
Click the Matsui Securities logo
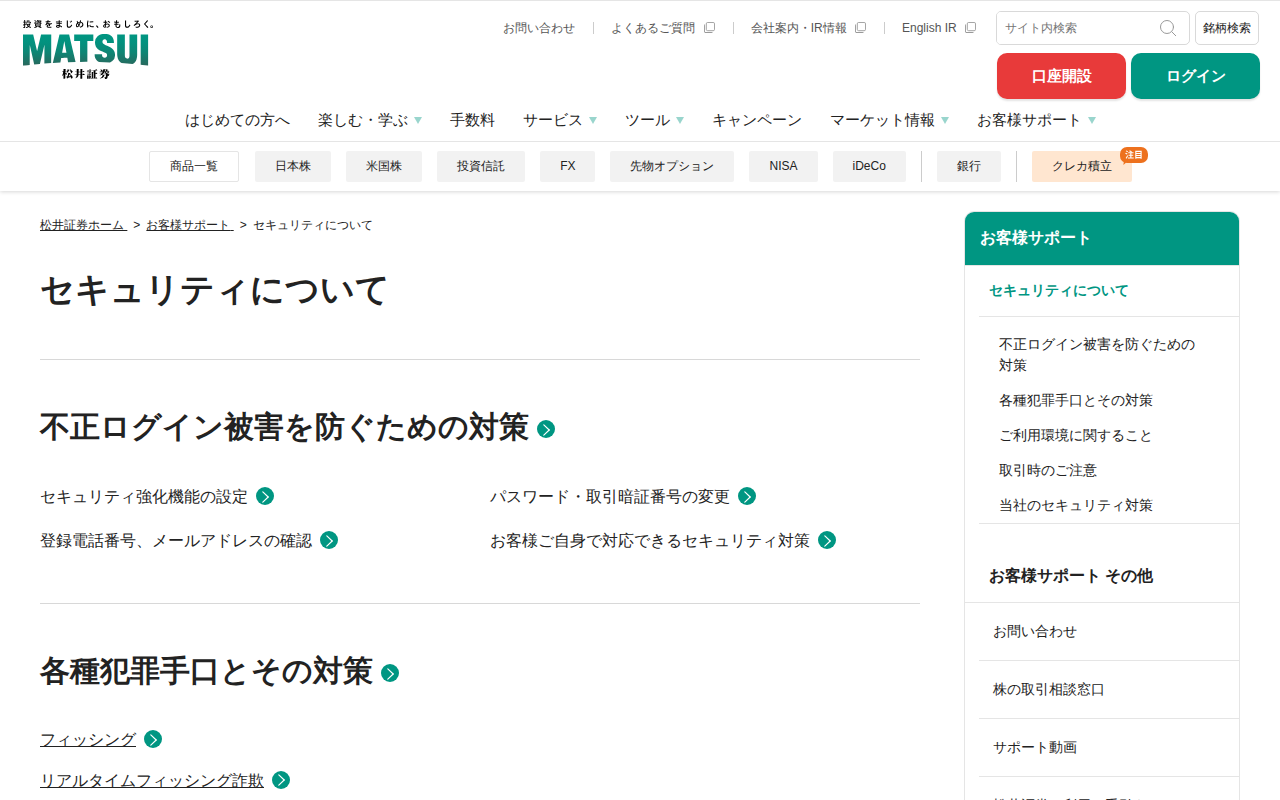click(x=87, y=49)
